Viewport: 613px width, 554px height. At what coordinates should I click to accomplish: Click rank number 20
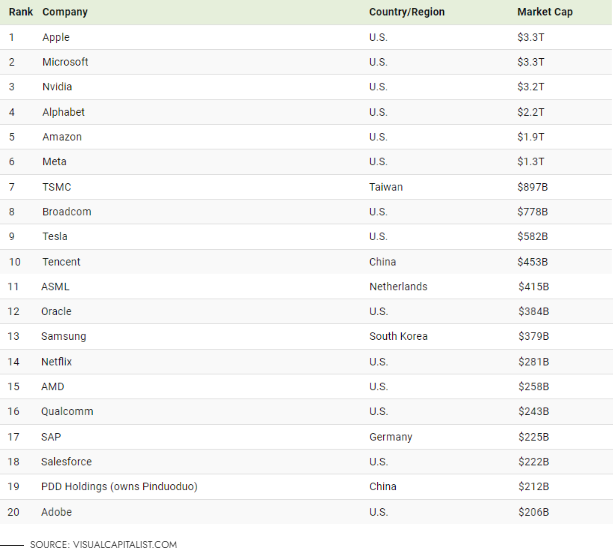pyautogui.click(x=15, y=511)
